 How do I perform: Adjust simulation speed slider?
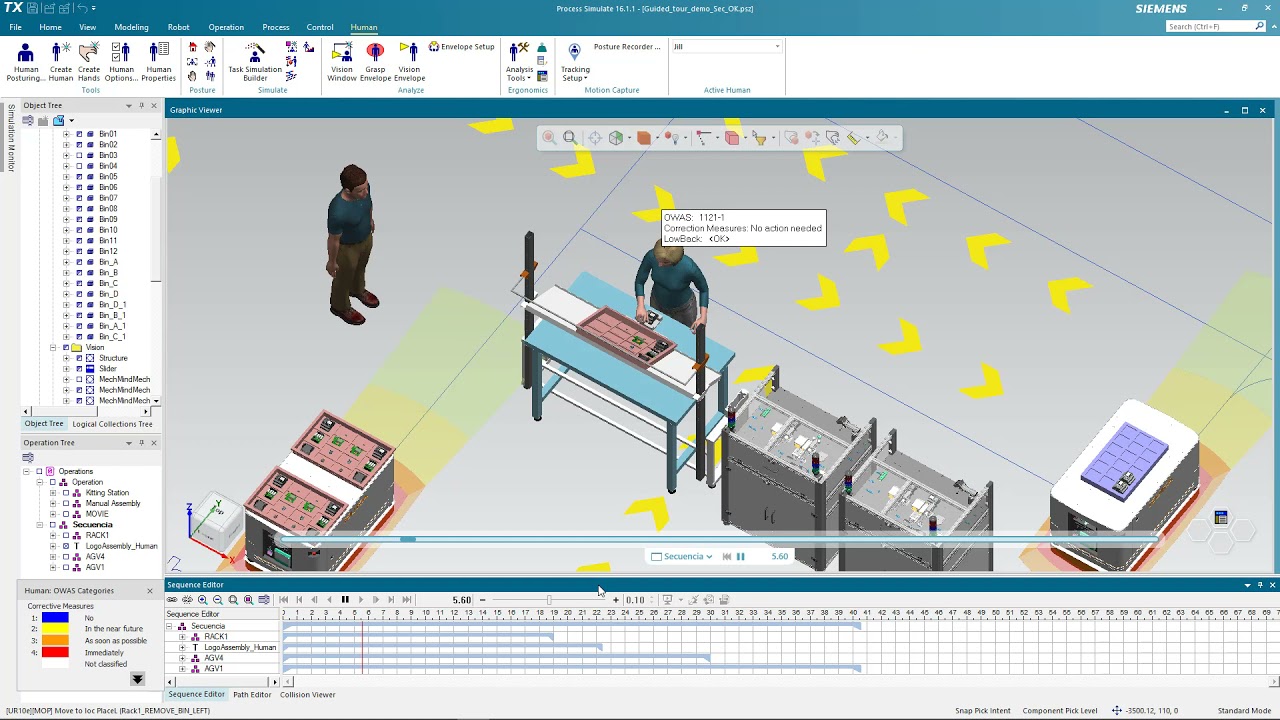[548, 600]
